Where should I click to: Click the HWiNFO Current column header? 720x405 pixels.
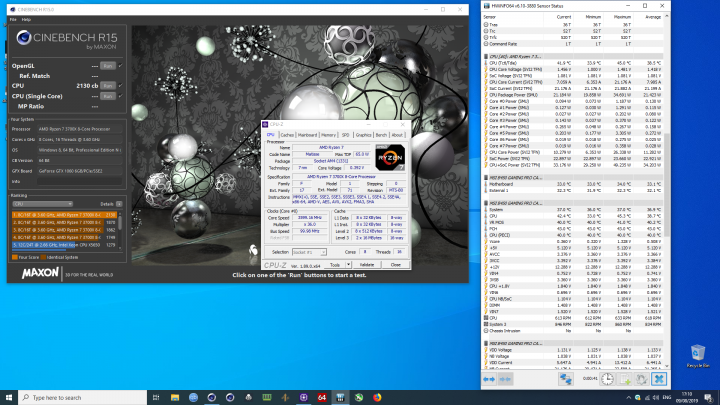coord(564,17)
